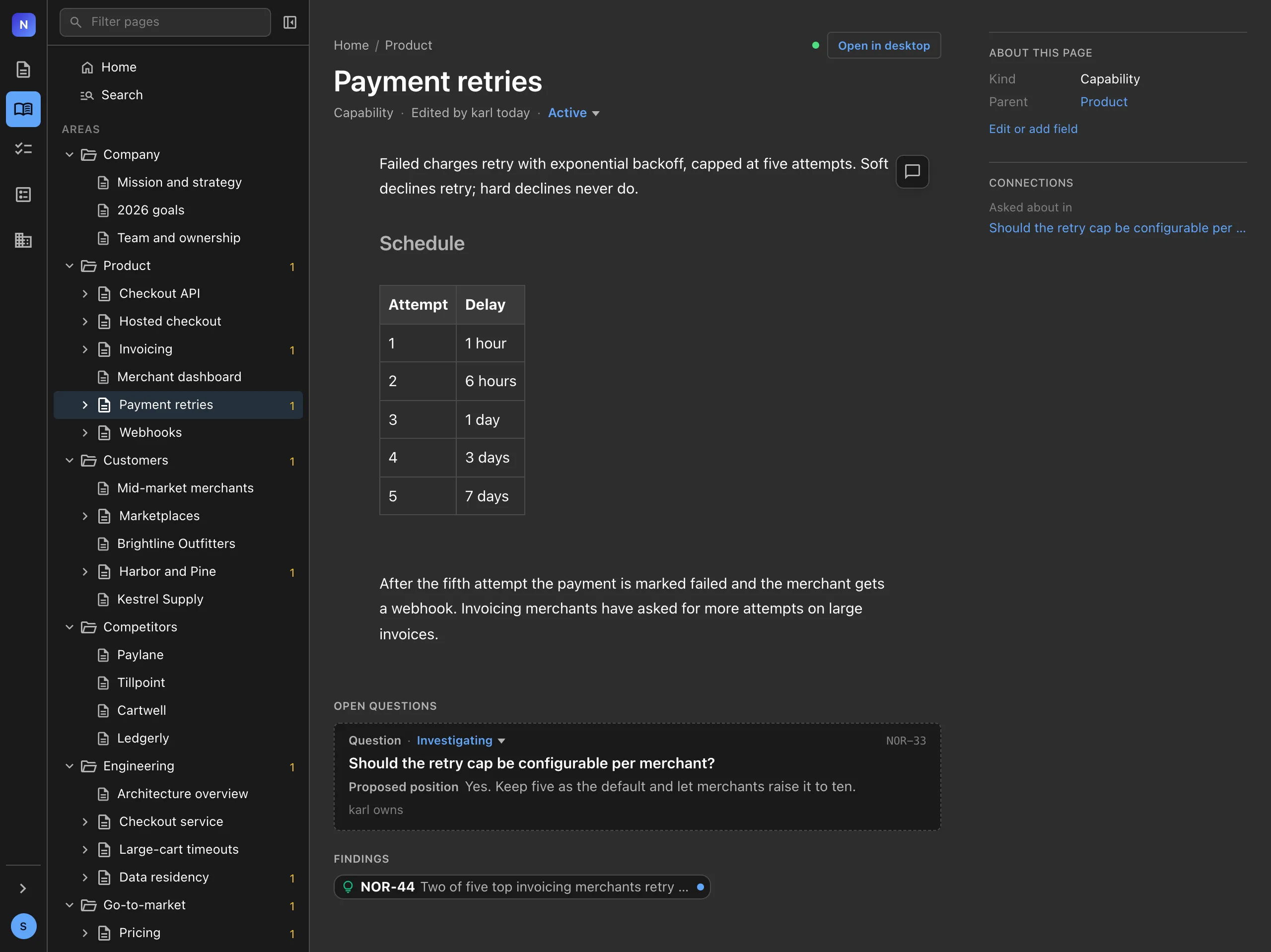
Task: Expand the Webhooks page chevron
Action: click(x=85, y=433)
